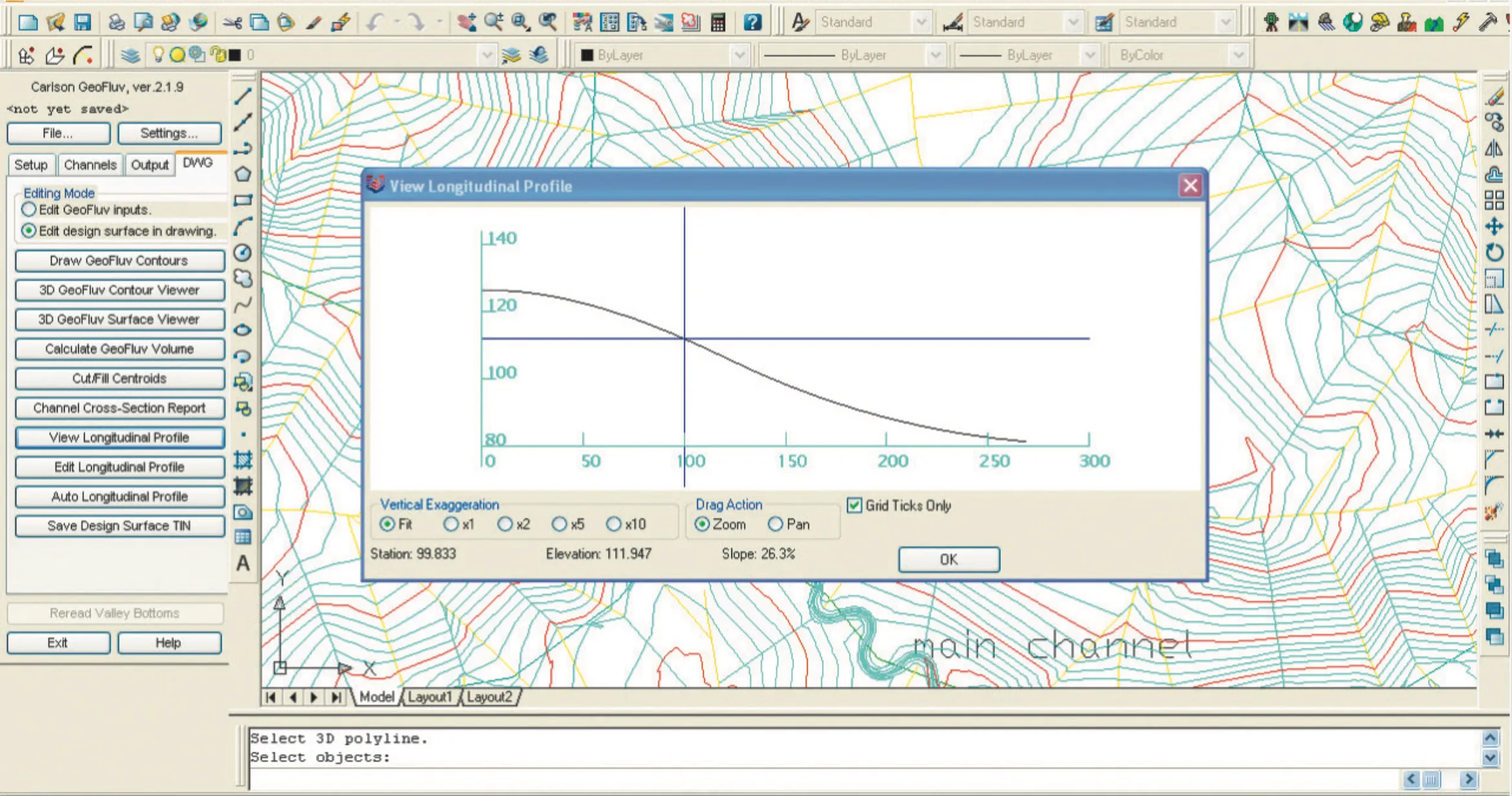Image resolution: width=1512 pixels, height=796 pixels.
Task: Open the ByLayer color dropdown
Action: 740,55
